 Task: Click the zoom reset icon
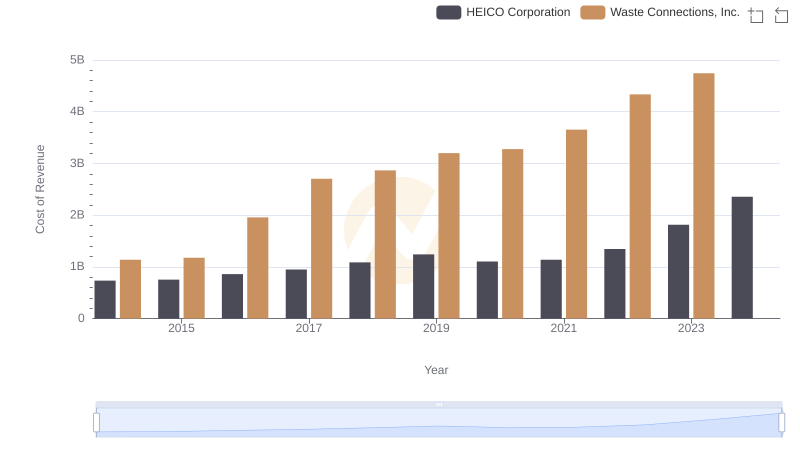pyautogui.click(x=781, y=15)
